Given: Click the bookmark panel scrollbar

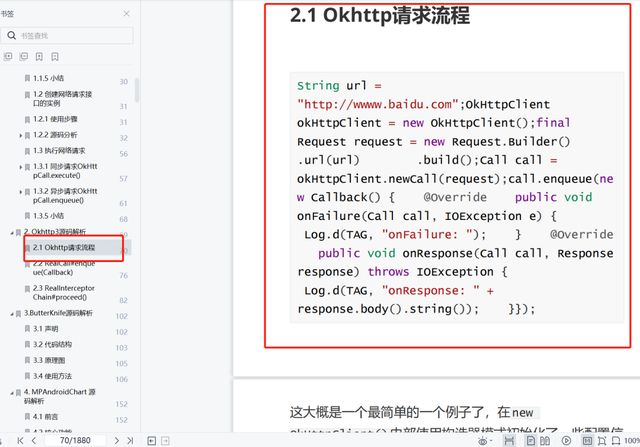Looking at the screenshot, I should click(x=137, y=90).
